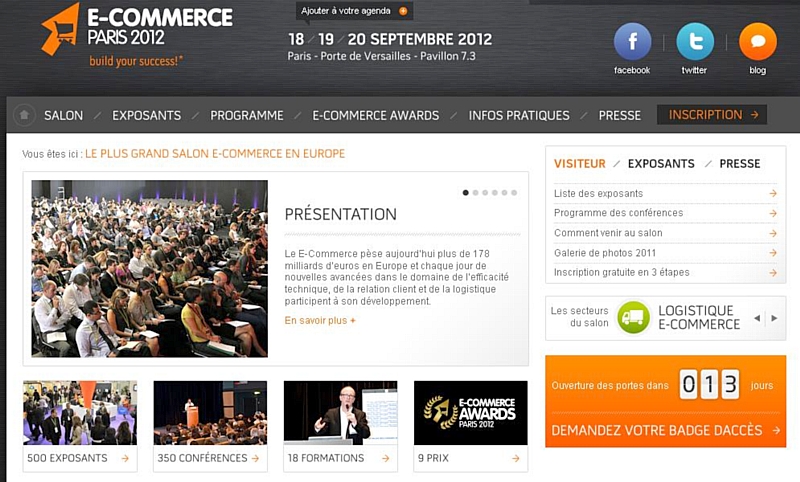Screen dimensions: 800x482
Task: Open the orange blog icon
Action: click(x=758, y=41)
